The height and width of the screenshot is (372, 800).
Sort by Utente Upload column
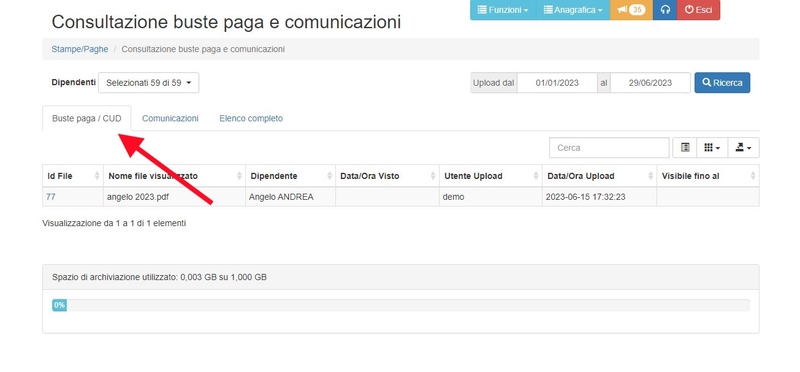(x=490, y=176)
